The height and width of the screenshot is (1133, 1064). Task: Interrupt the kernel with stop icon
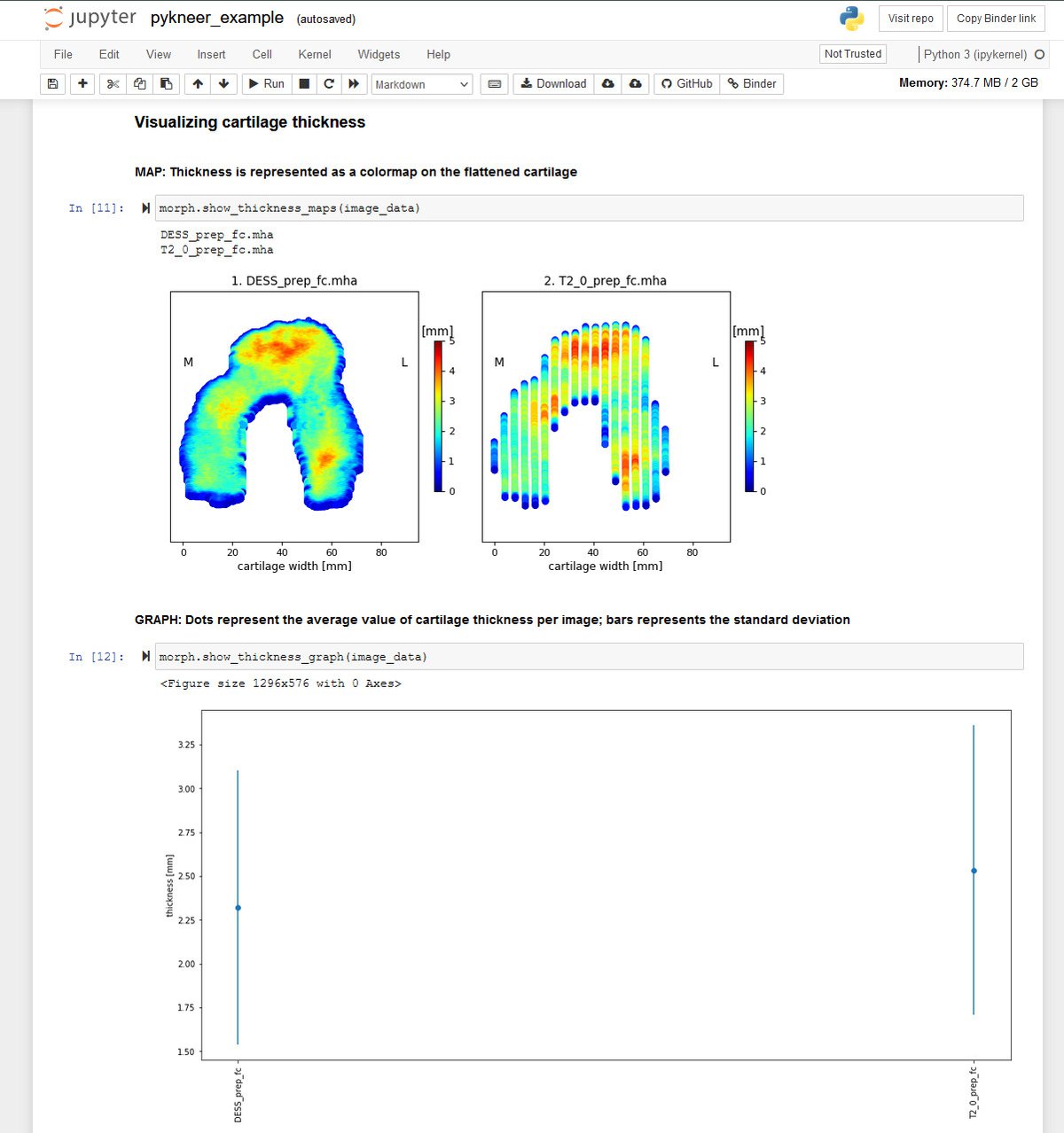(x=302, y=83)
